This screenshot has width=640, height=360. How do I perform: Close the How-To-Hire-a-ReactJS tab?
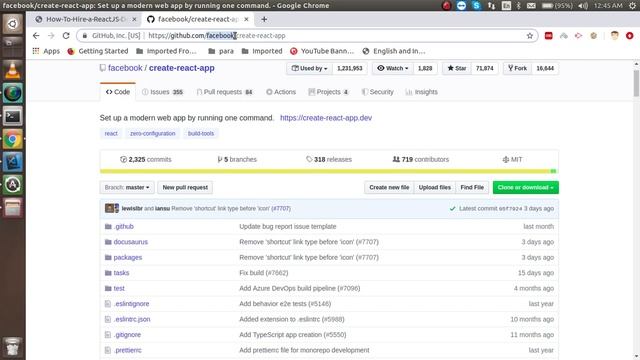(134, 19)
